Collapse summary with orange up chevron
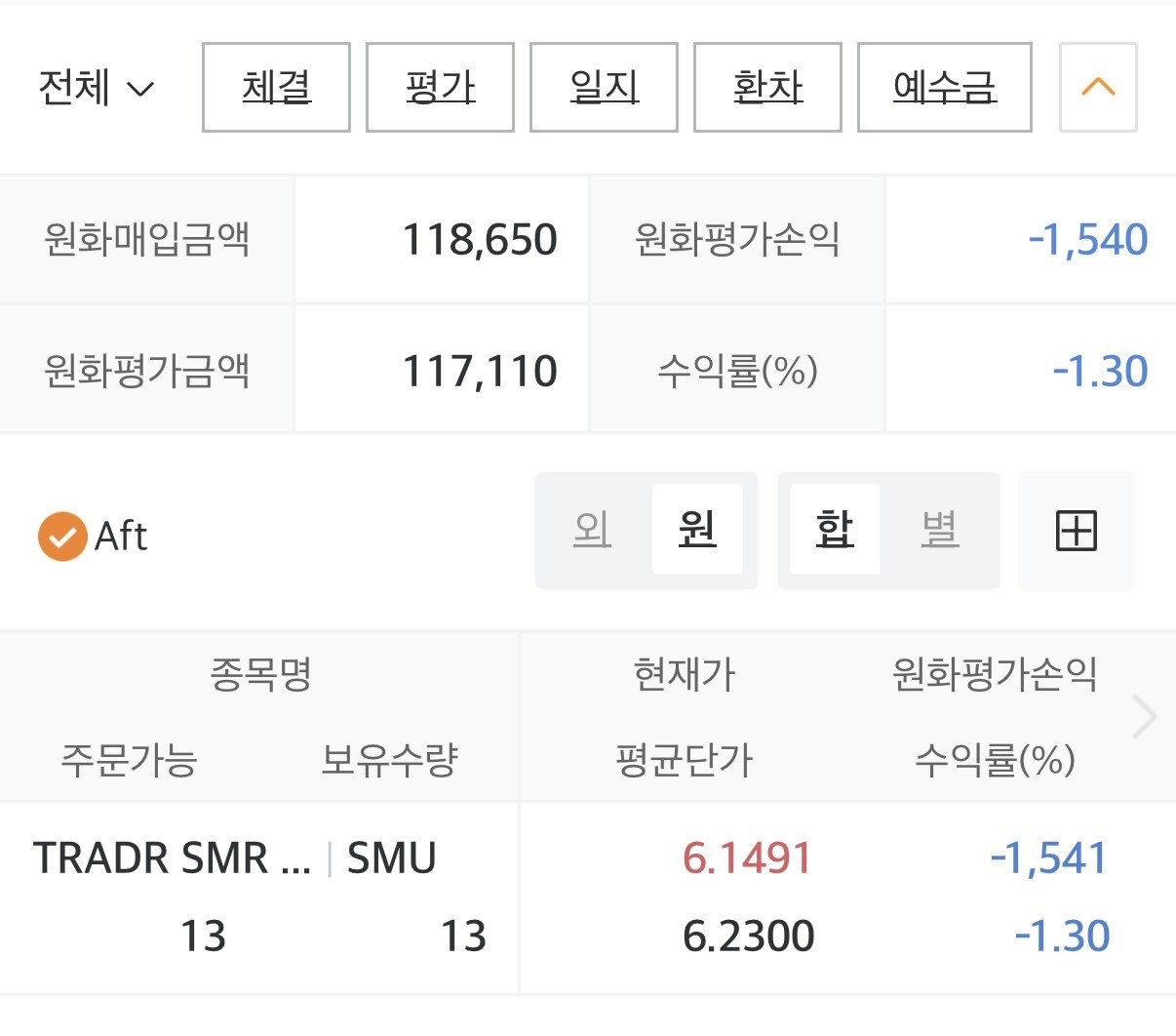Image resolution: width=1176 pixels, height=1036 pixels. click(1098, 88)
